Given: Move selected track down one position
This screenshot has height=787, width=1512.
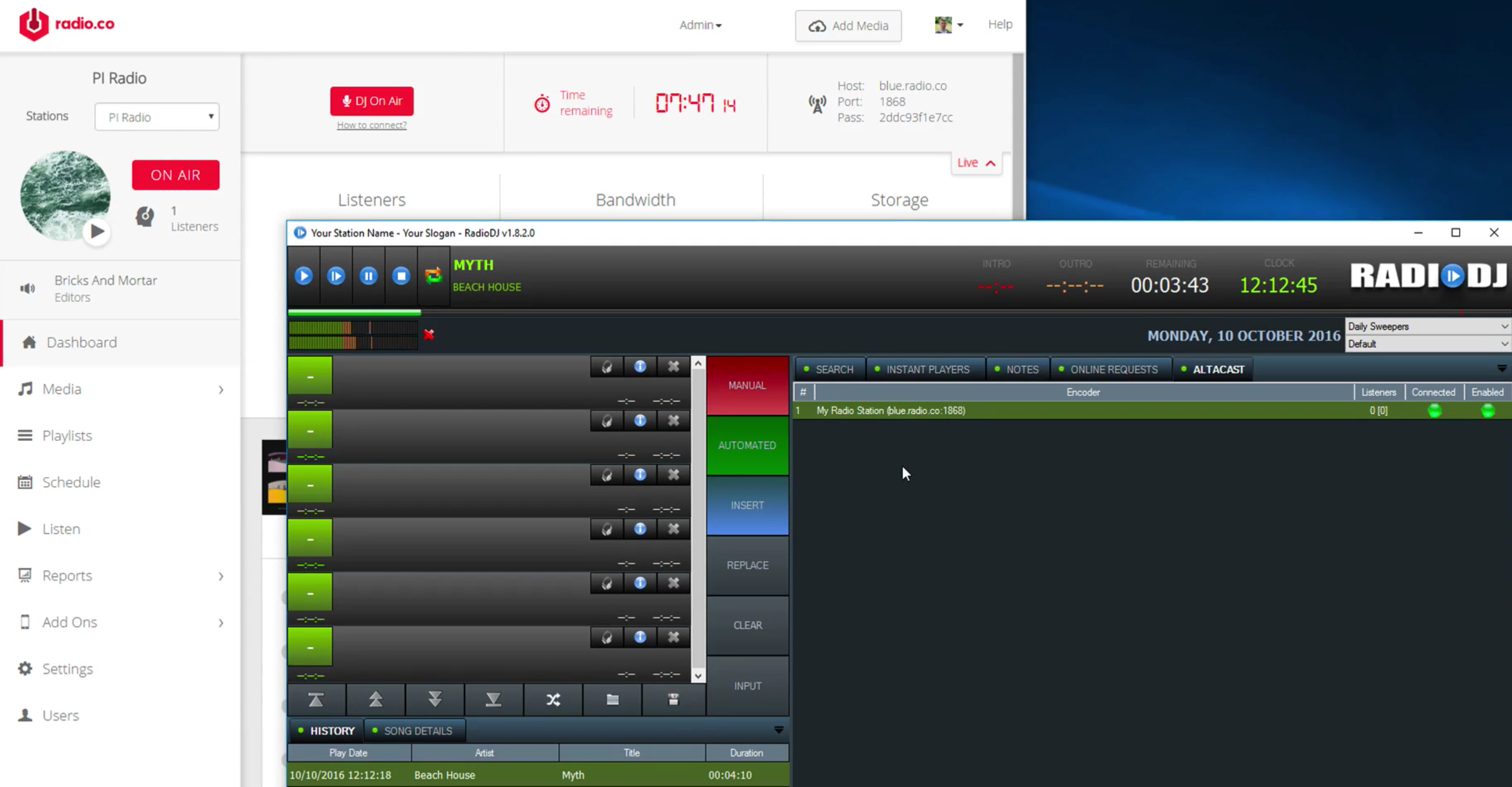Looking at the screenshot, I should point(435,700).
